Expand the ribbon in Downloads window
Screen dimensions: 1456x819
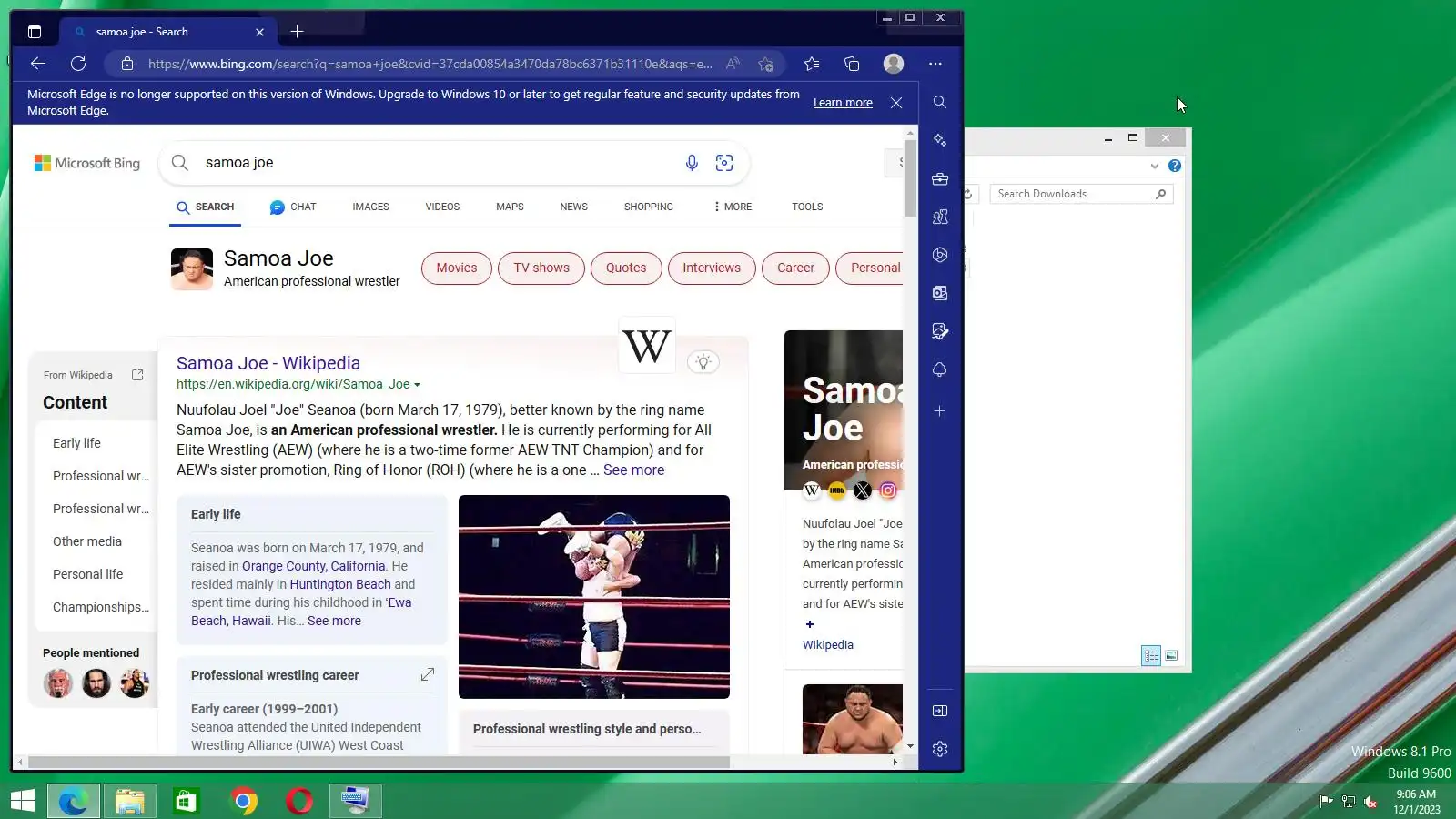1155,166
